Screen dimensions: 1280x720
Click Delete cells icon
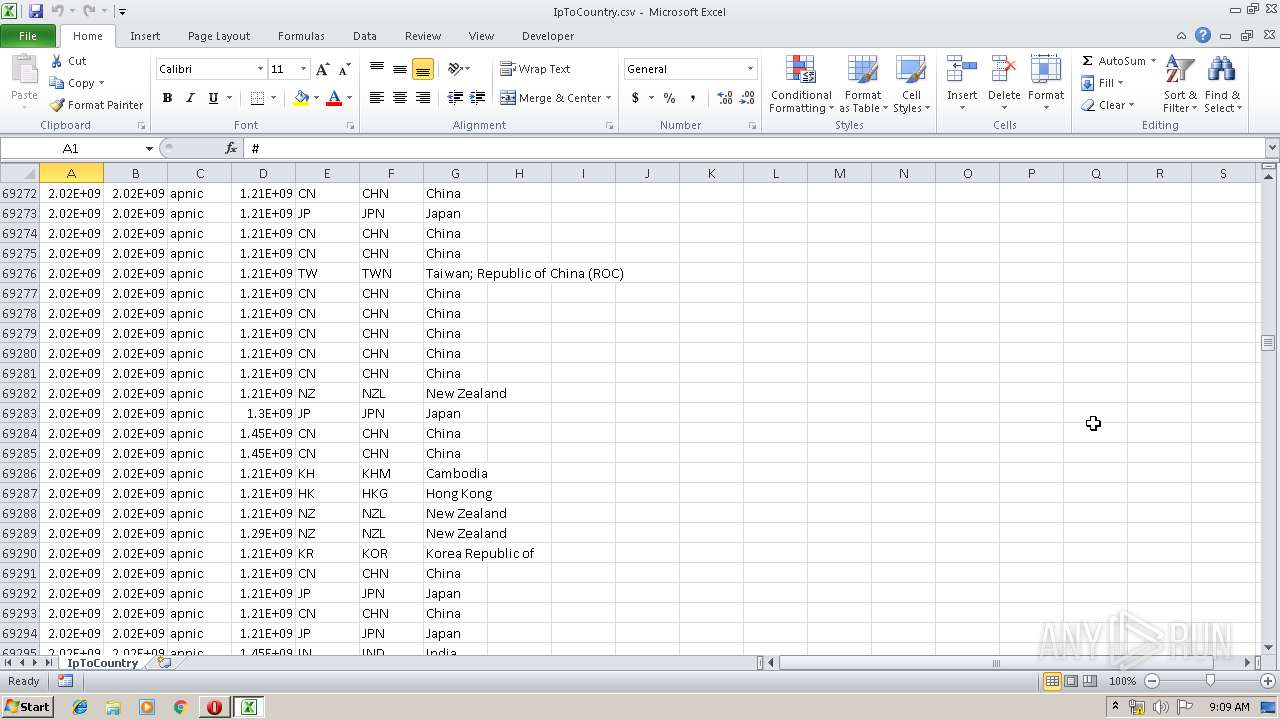point(1004,70)
